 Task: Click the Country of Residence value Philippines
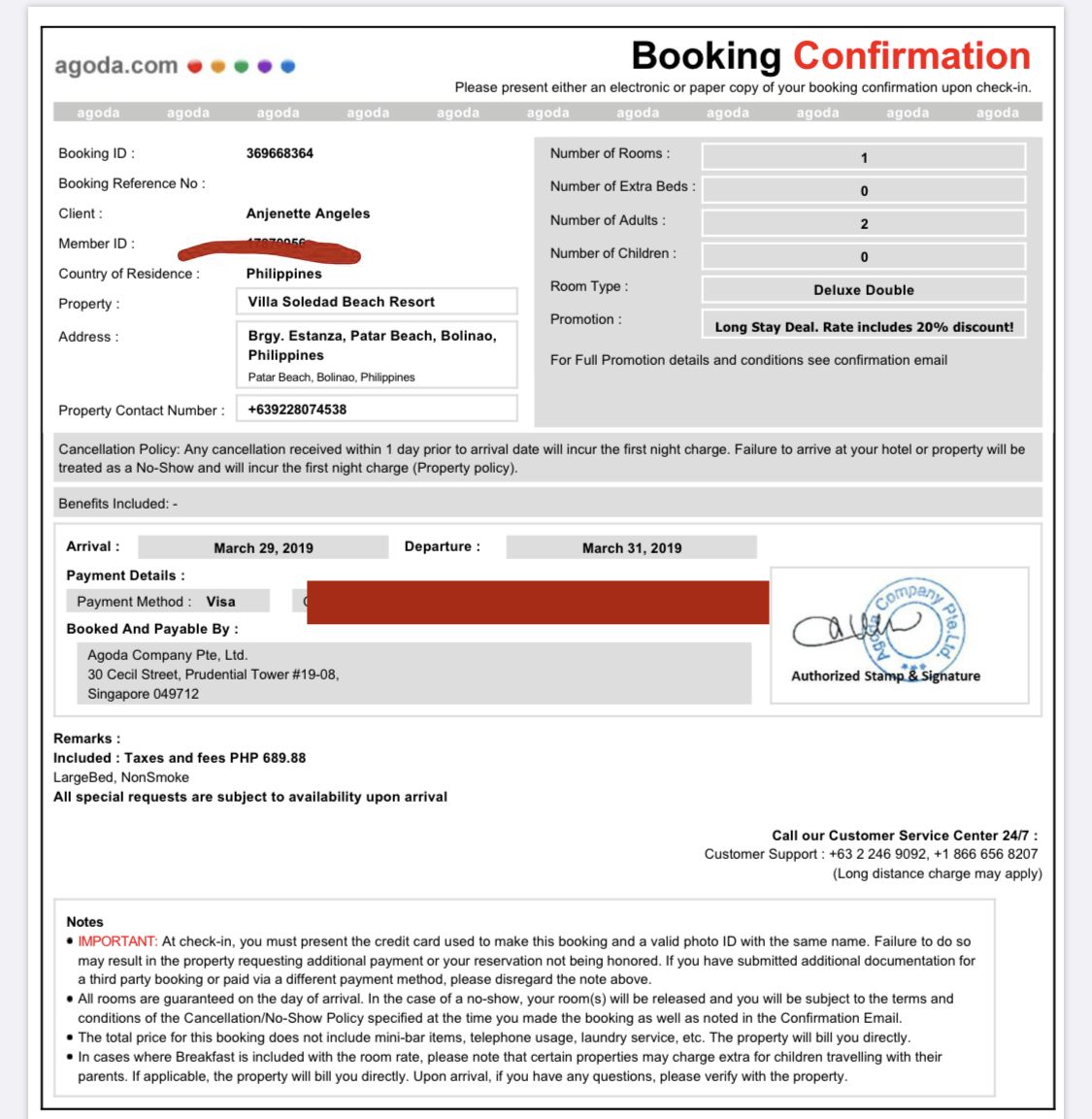coord(284,274)
